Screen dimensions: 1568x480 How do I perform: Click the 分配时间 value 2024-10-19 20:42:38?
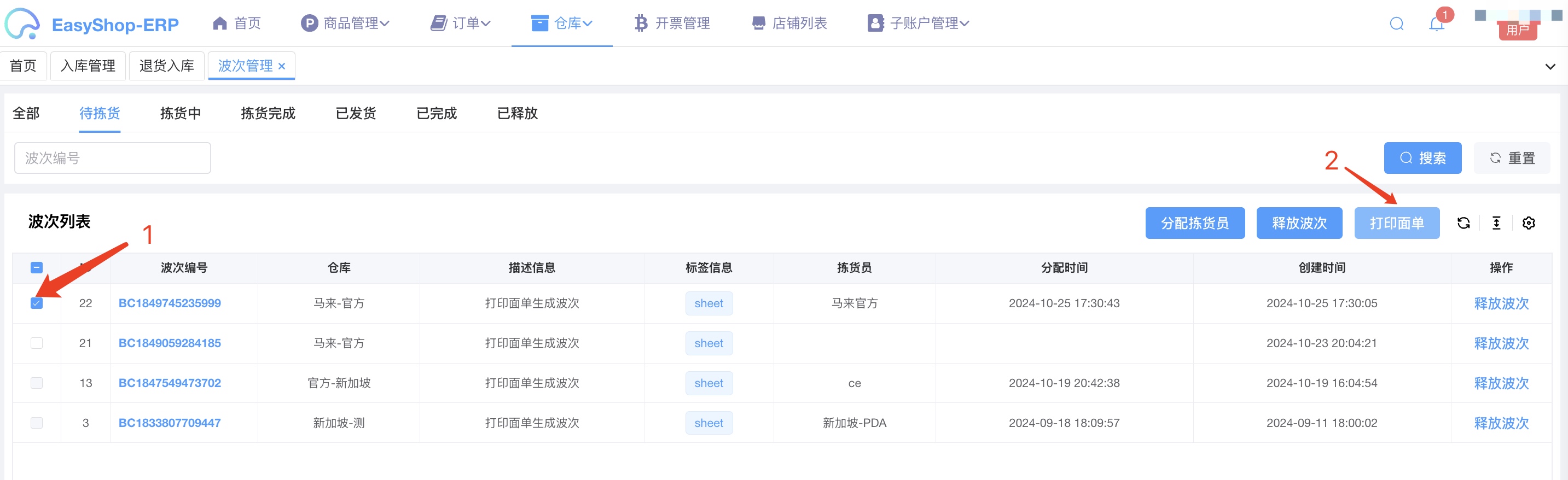tap(1064, 383)
